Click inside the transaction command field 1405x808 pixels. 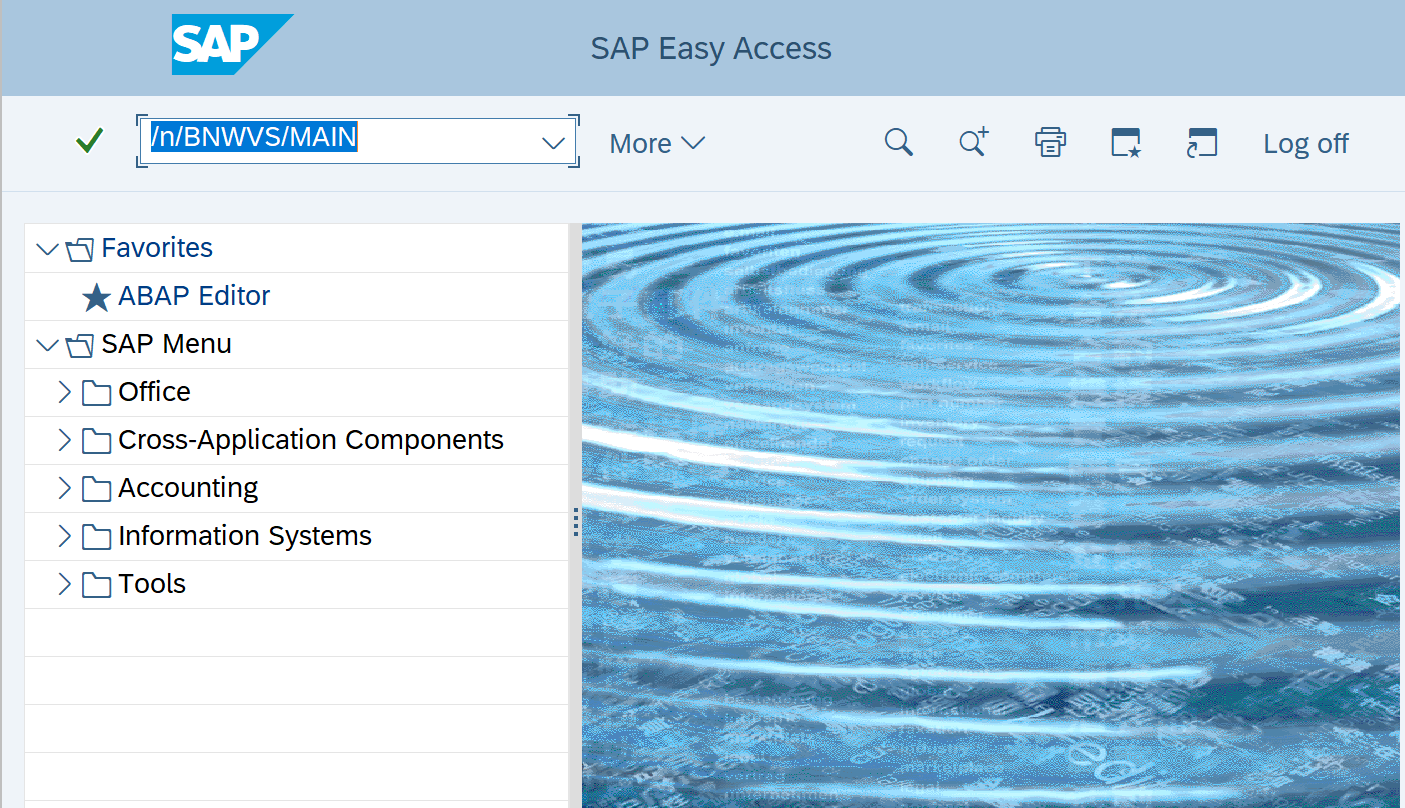coord(350,142)
